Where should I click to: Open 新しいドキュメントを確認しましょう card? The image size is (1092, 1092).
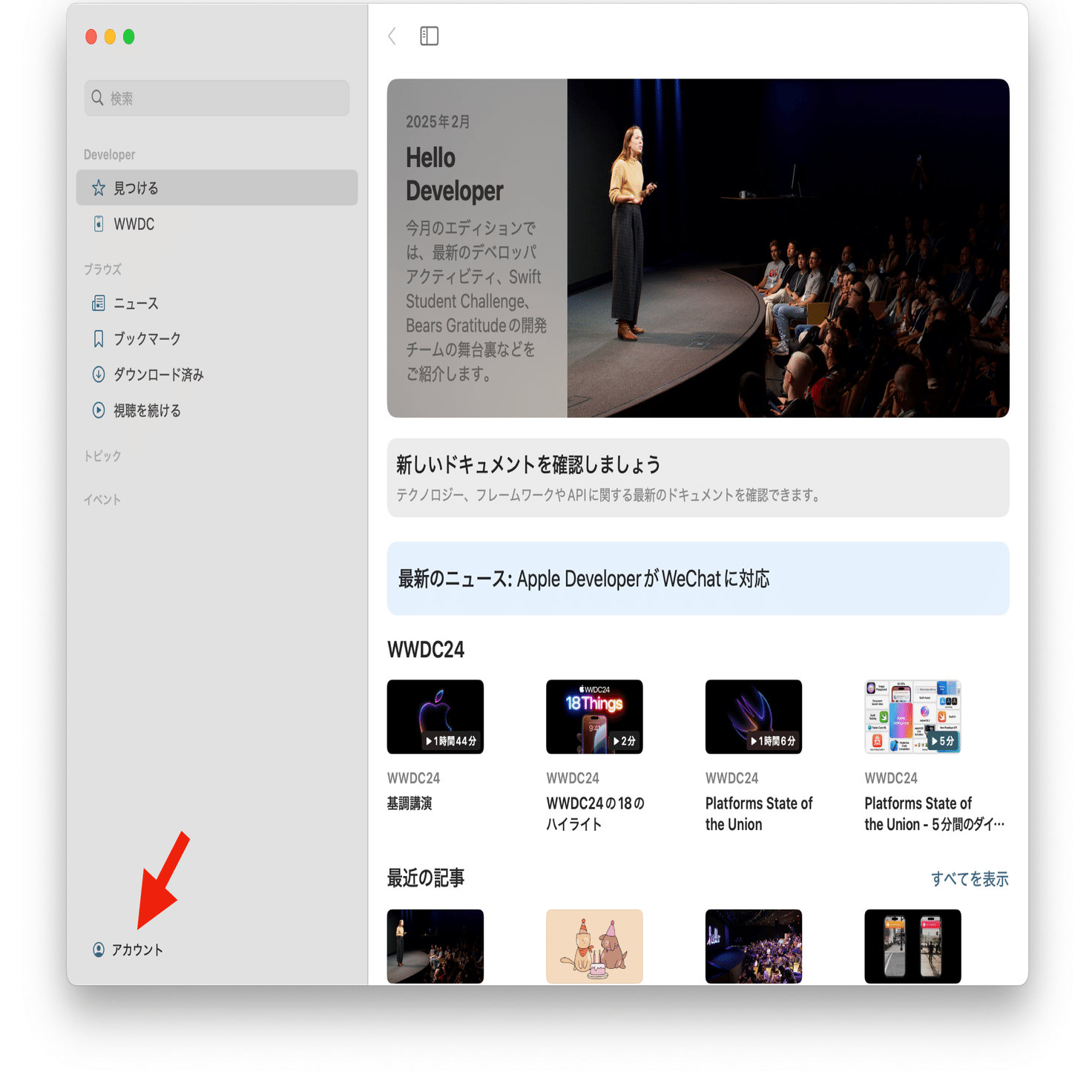(698, 478)
